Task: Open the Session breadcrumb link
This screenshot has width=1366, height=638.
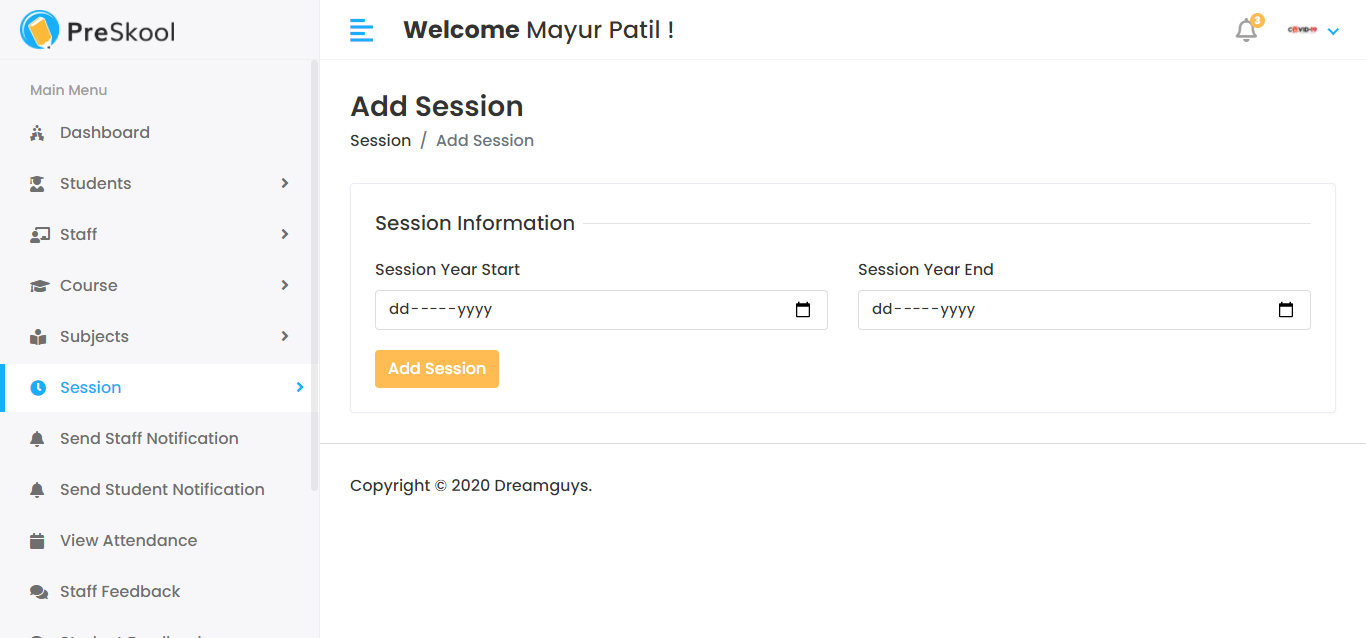Action: 380,140
